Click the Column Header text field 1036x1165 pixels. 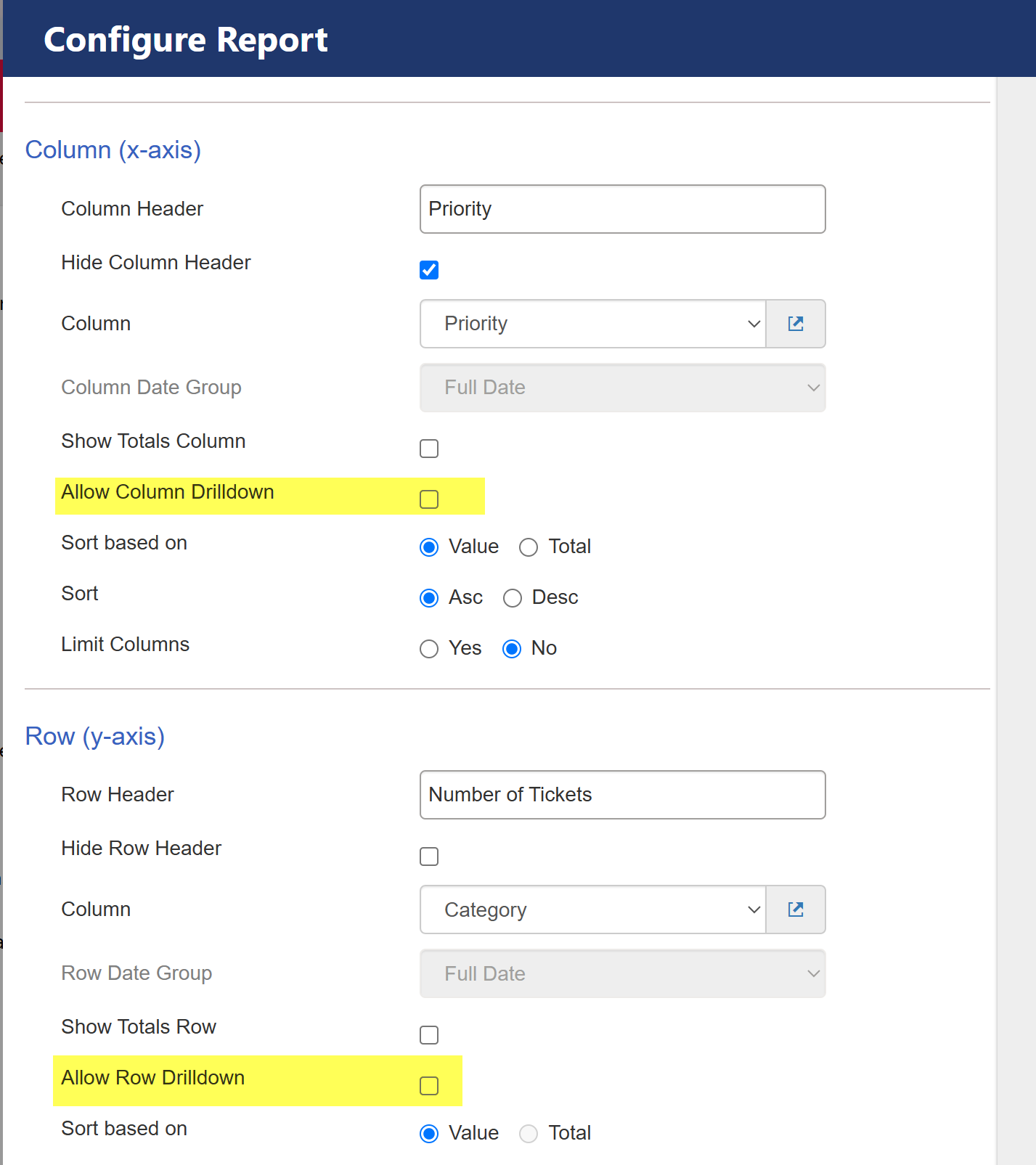622,209
